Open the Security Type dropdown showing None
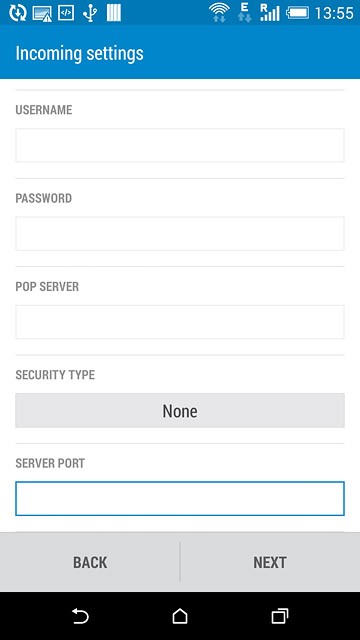The width and height of the screenshot is (360, 640). tap(180, 411)
